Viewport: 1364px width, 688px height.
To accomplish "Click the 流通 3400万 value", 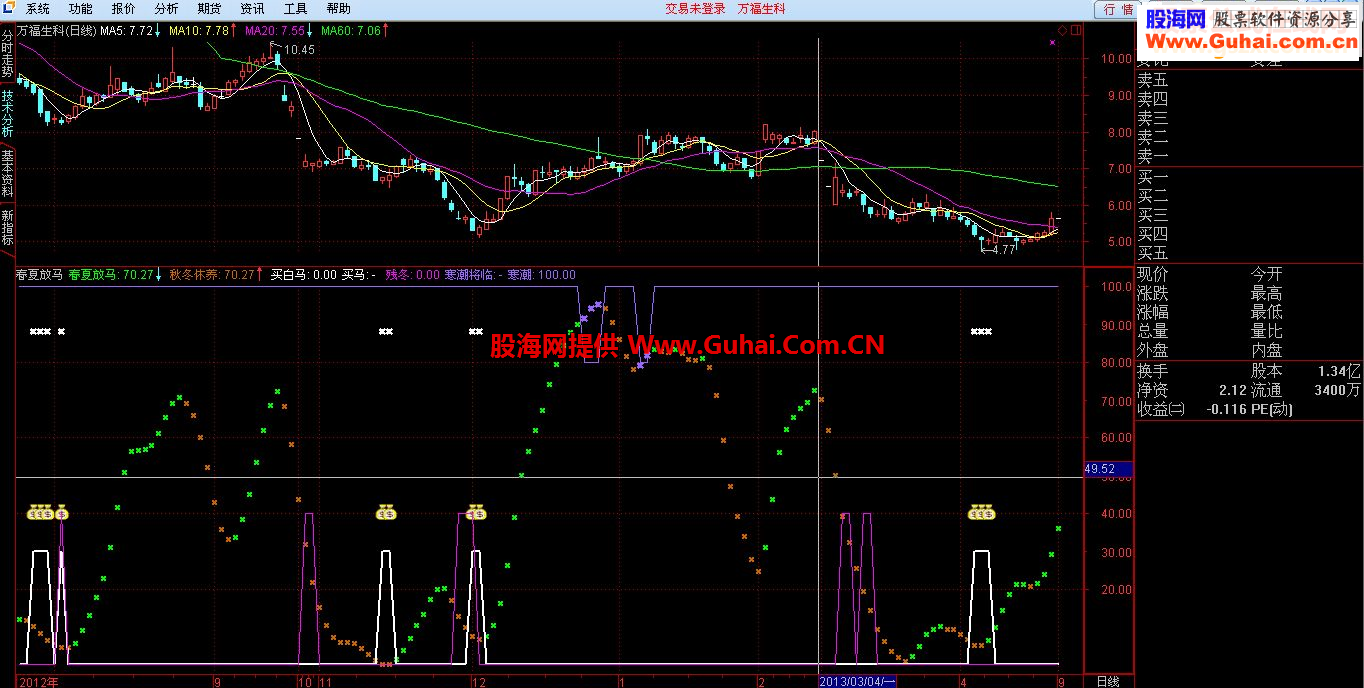I will click(x=1306, y=390).
